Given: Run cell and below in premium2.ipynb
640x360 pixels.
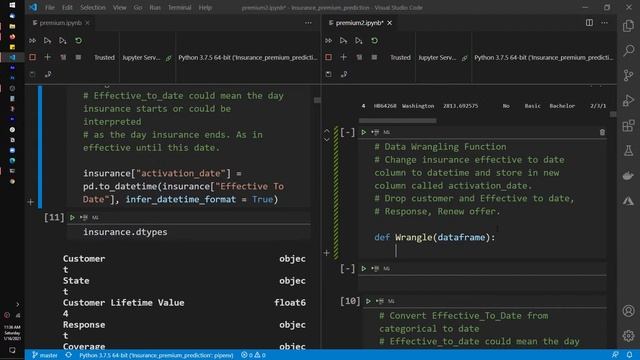Looking at the screenshot, I should tap(359, 41).
